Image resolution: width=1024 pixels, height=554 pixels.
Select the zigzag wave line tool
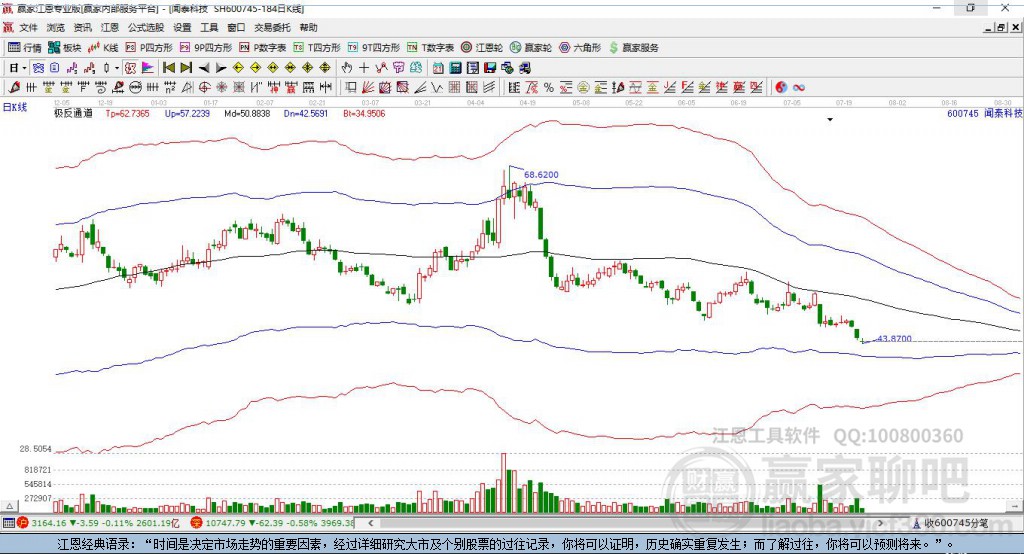(436, 88)
